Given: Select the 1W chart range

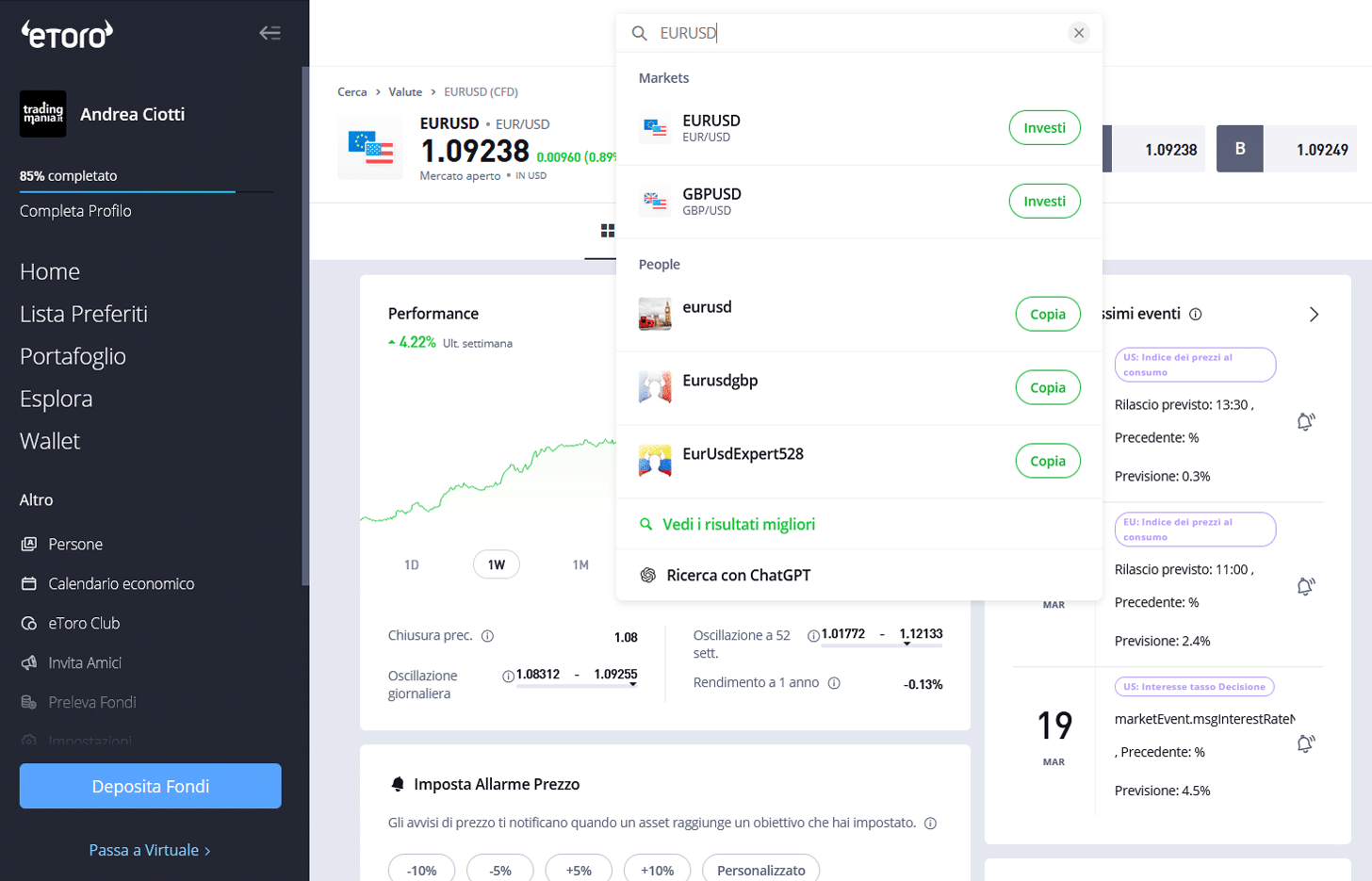Looking at the screenshot, I should (x=497, y=564).
